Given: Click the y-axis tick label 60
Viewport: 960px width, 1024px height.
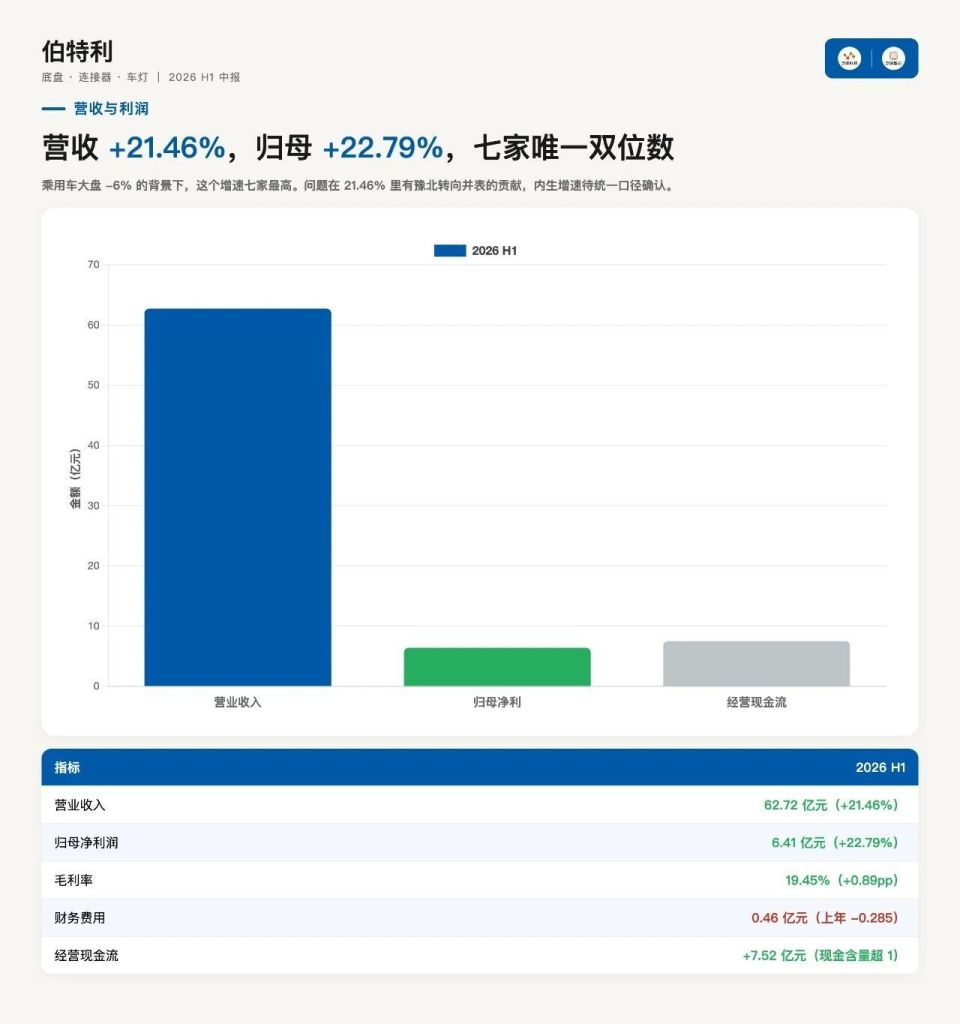Looking at the screenshot, I should 93,325.
